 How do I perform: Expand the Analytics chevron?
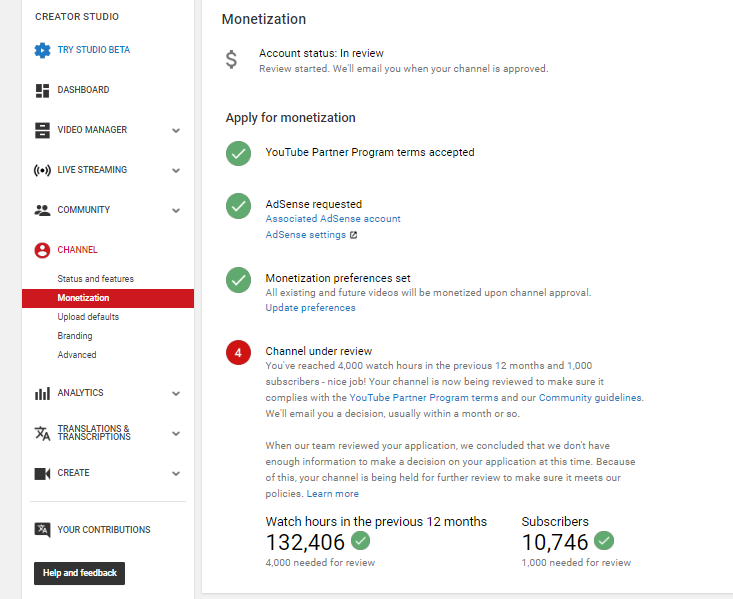click(x=176, y=394)
